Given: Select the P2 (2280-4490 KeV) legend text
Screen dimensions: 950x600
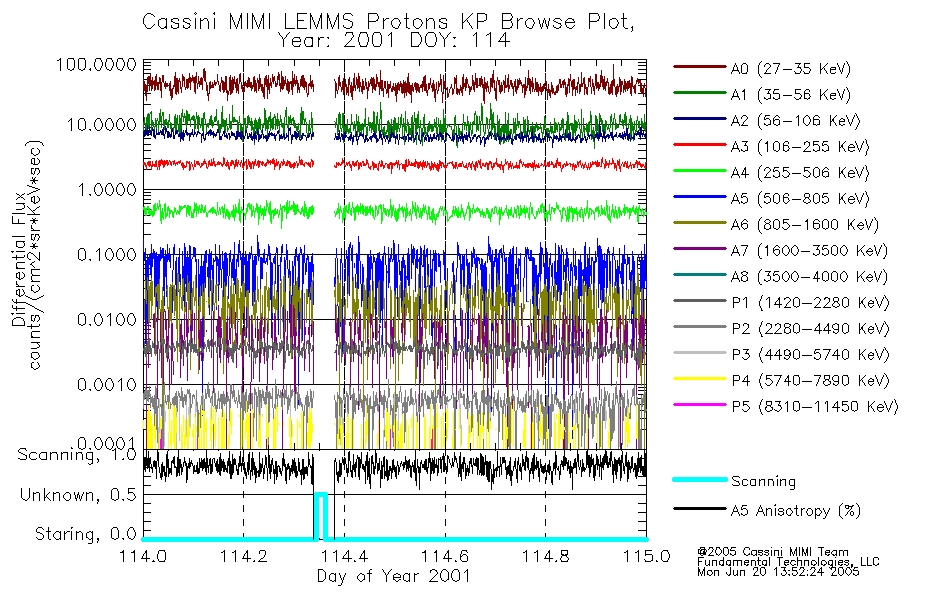Looking at the screenshot, I should pos(811,329).
